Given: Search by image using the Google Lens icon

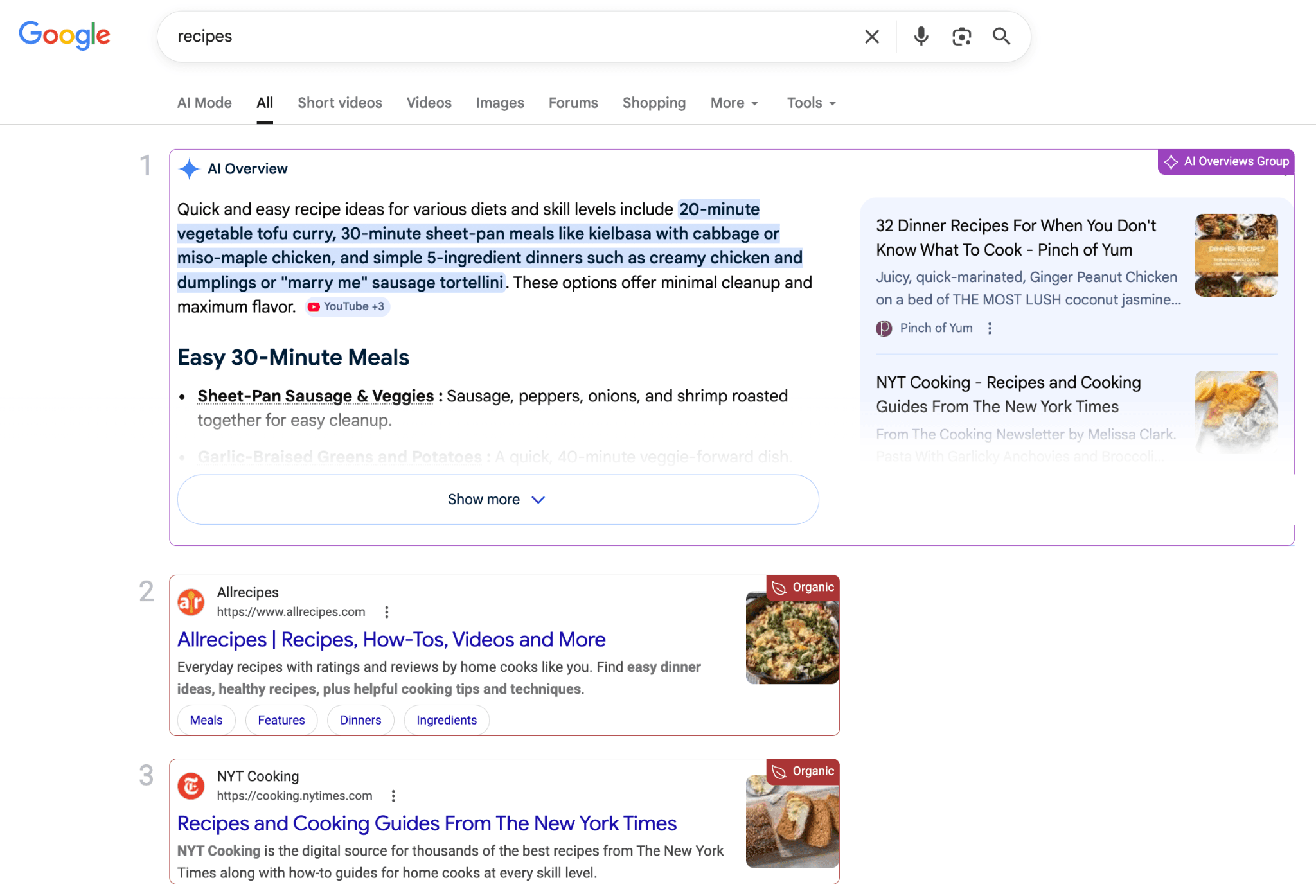Looking at the screenshot, I should (x=961, y=37).
